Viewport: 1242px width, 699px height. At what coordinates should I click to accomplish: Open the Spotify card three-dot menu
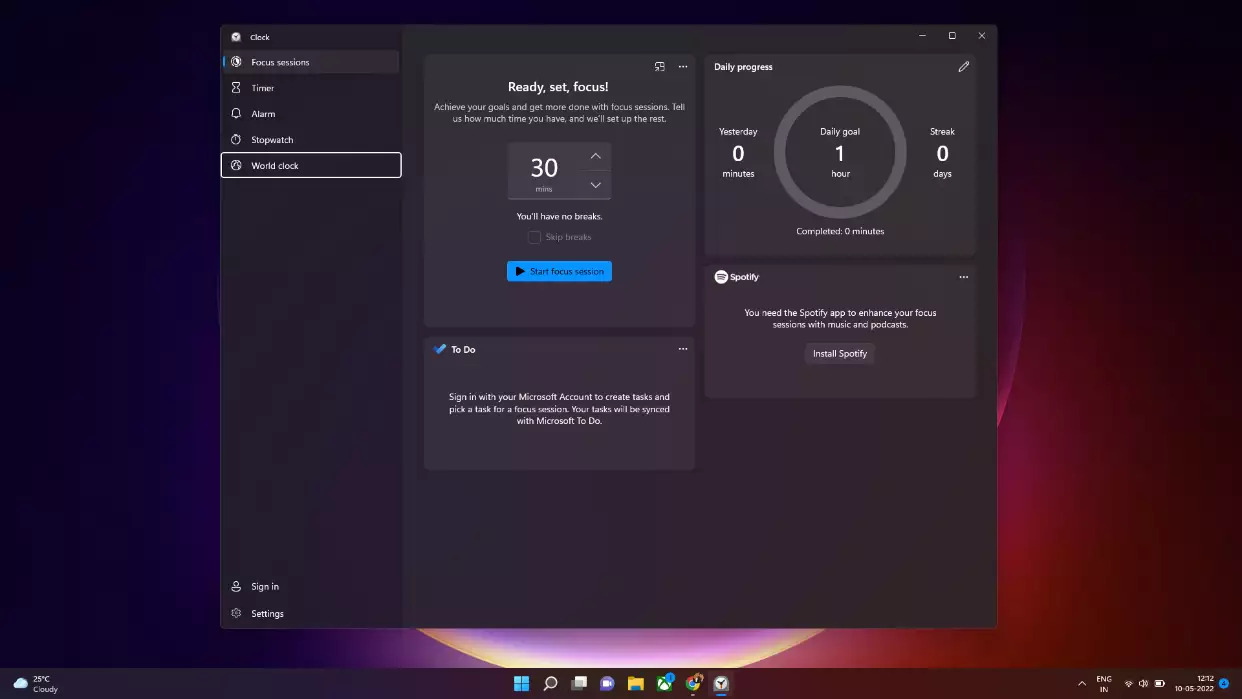click(x=964, y=277)
